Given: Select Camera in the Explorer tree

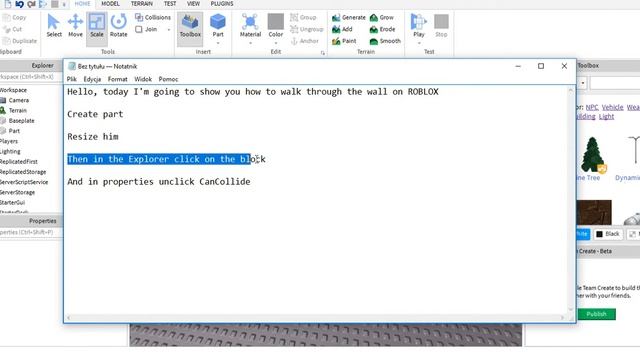Looking at the screenshot, I should pos(19,100).
